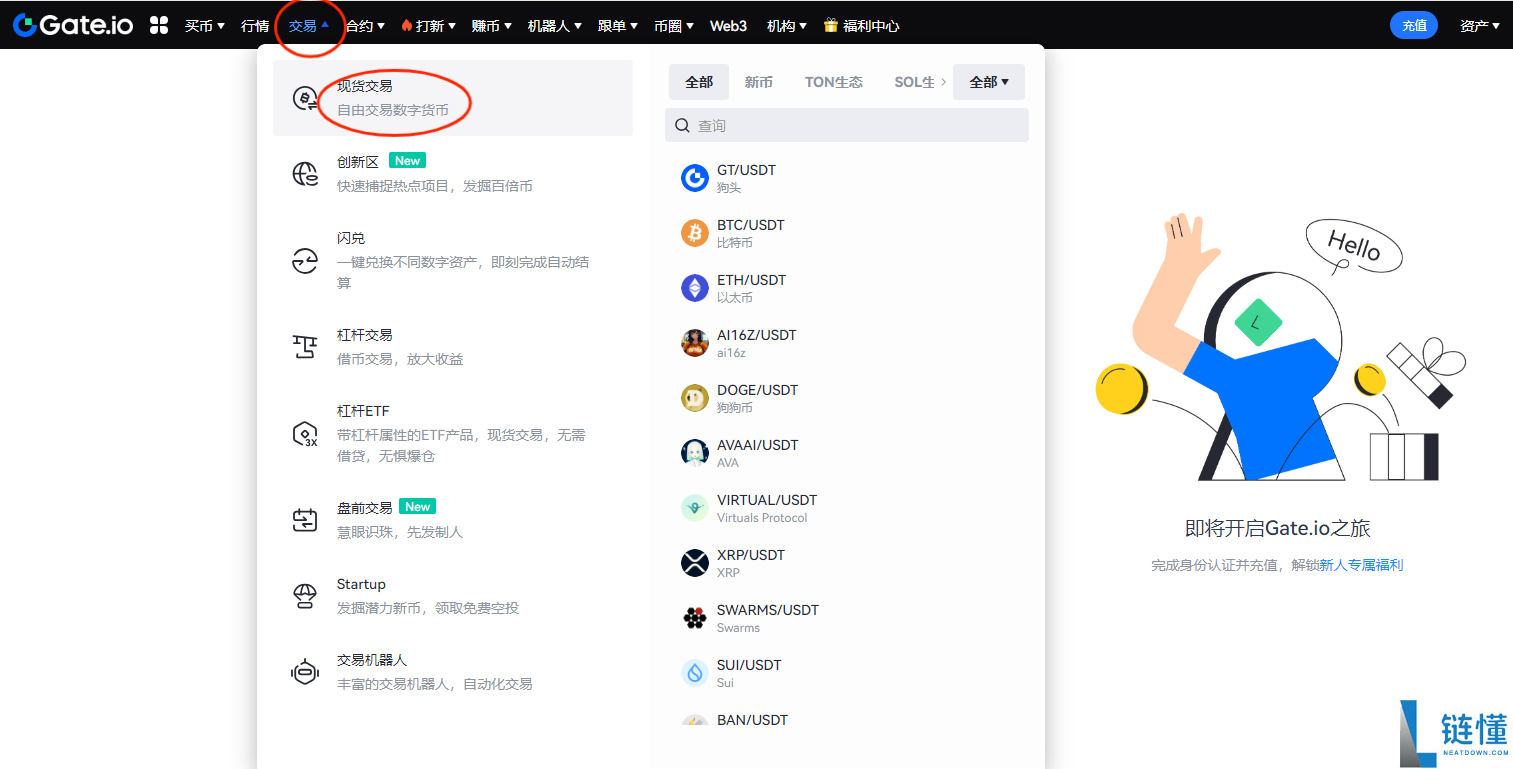The width and height of the screenshot is (1513, 769).
Task: Click the Innovation Zone globe icon
Action: [x=305, y=174]
